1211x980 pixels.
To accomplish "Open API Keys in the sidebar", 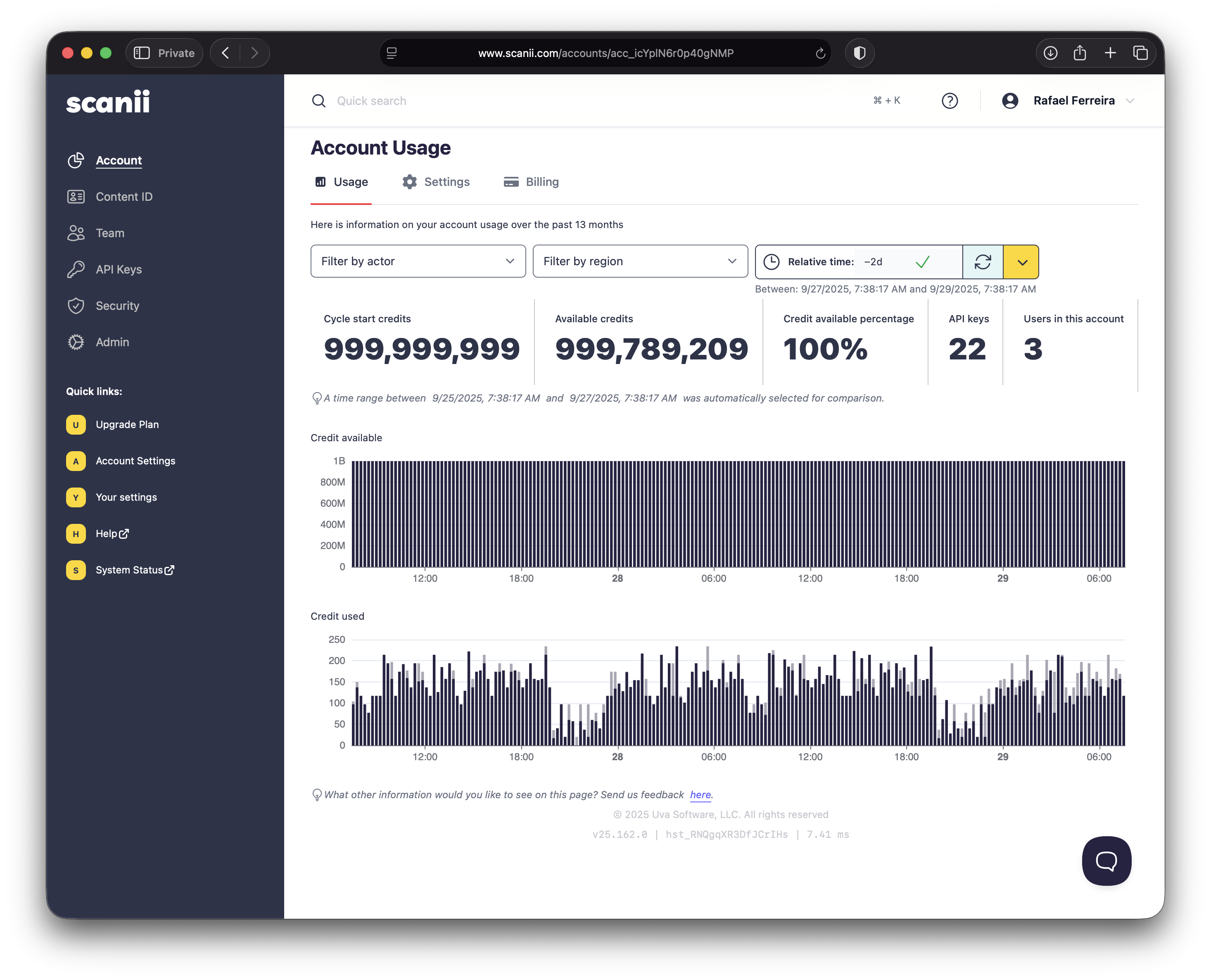I will tap(119, 269).
